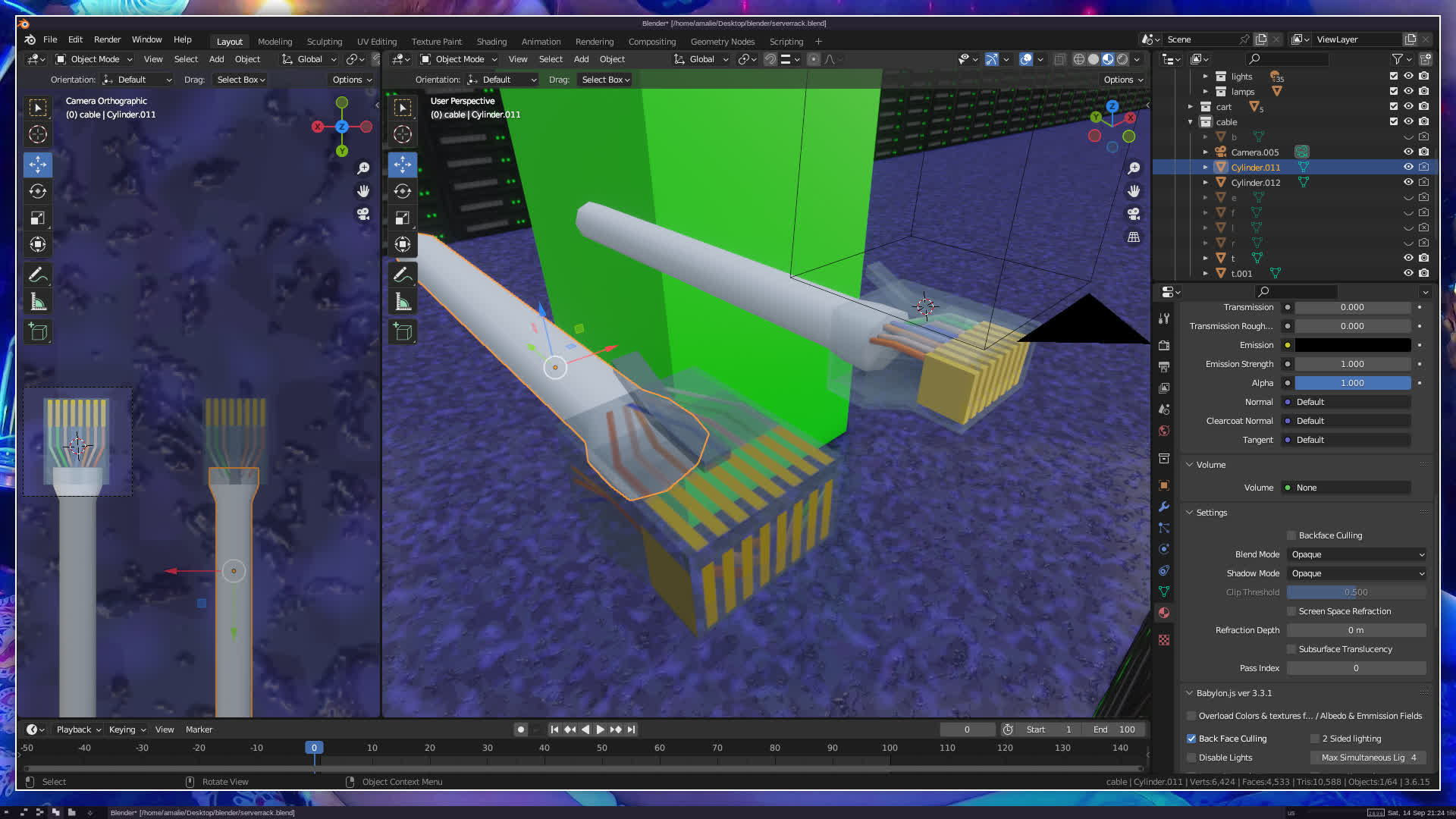1456x819 pixels.
Task: Uncheck Back Face Culling in Babylon.js panel
Action: 1191,739
